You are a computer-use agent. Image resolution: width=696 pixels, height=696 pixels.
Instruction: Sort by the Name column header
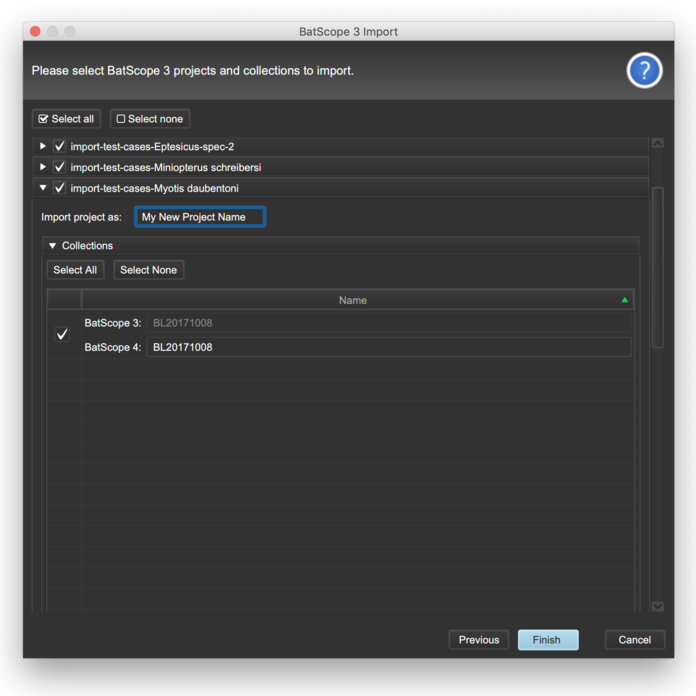(353, 301)
